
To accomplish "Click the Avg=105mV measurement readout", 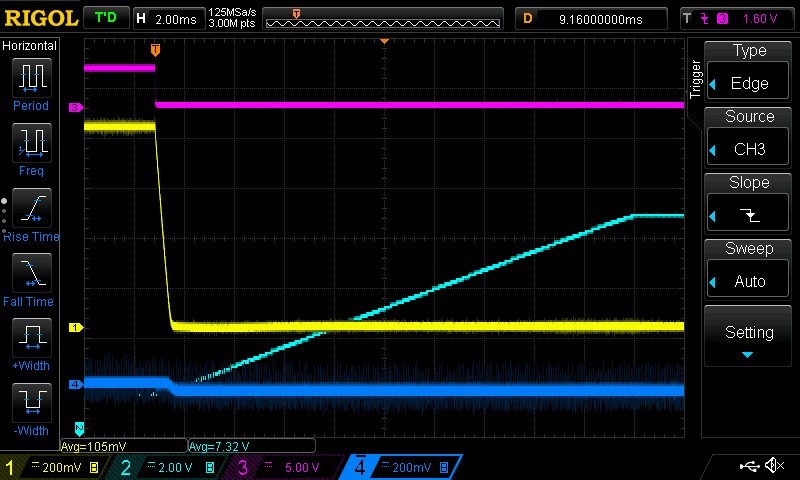I will 124,446.
